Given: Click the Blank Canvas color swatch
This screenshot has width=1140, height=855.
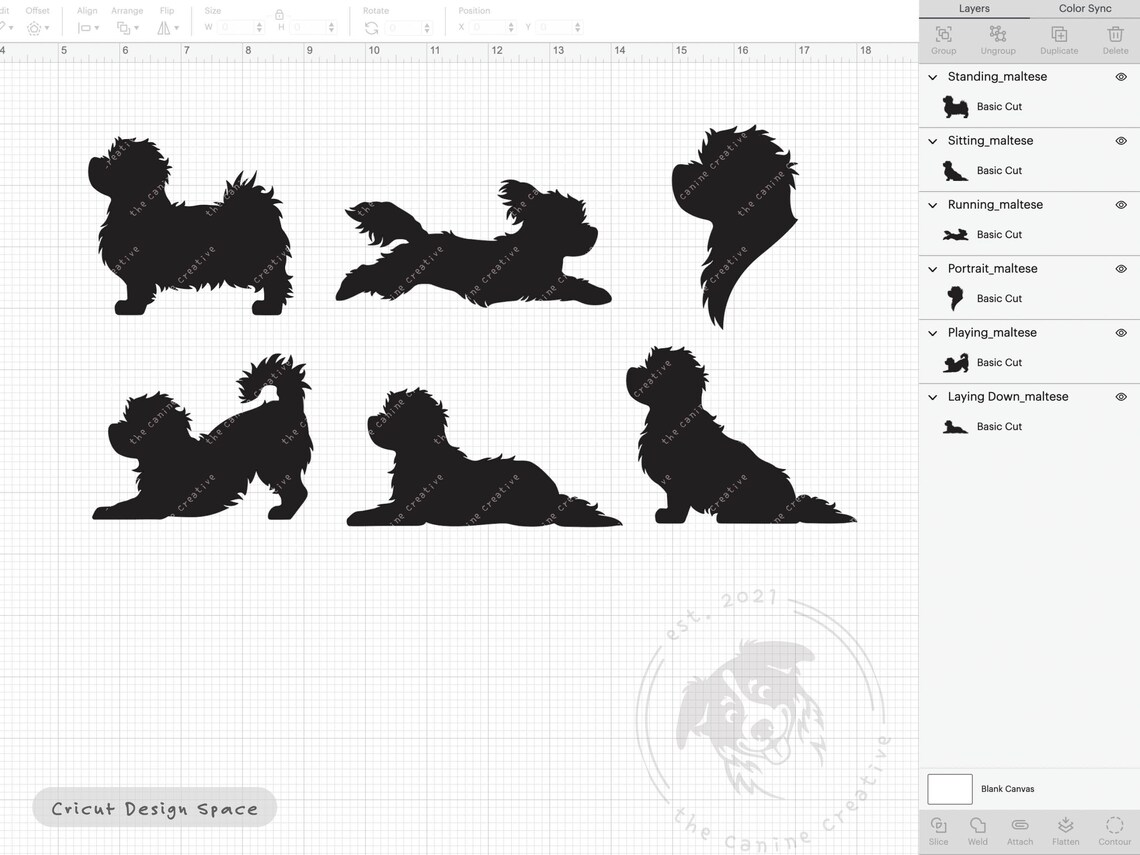Looking at the screenshot, I should coord(949,789).
